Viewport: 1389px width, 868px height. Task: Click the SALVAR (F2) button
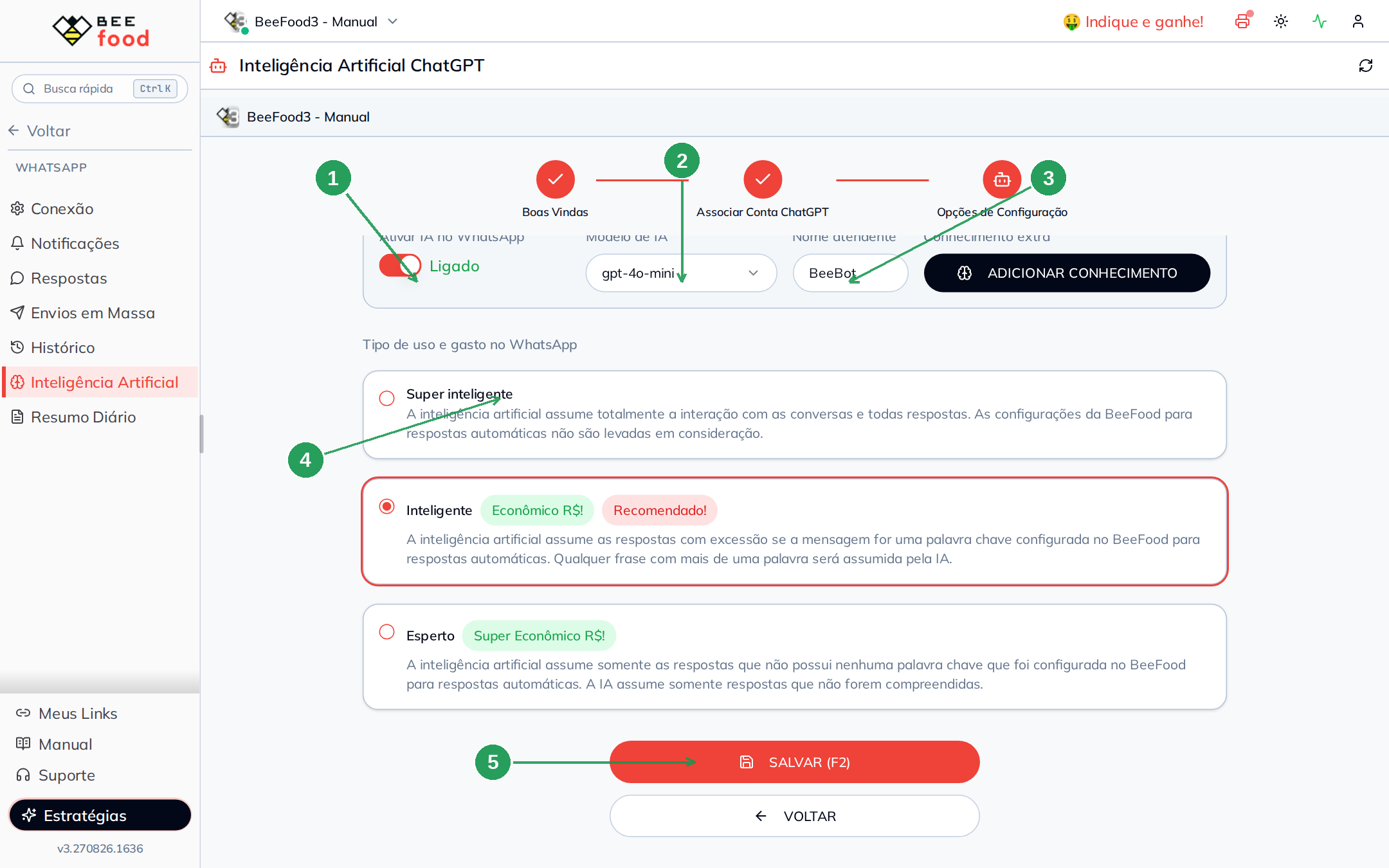(794, 762)
